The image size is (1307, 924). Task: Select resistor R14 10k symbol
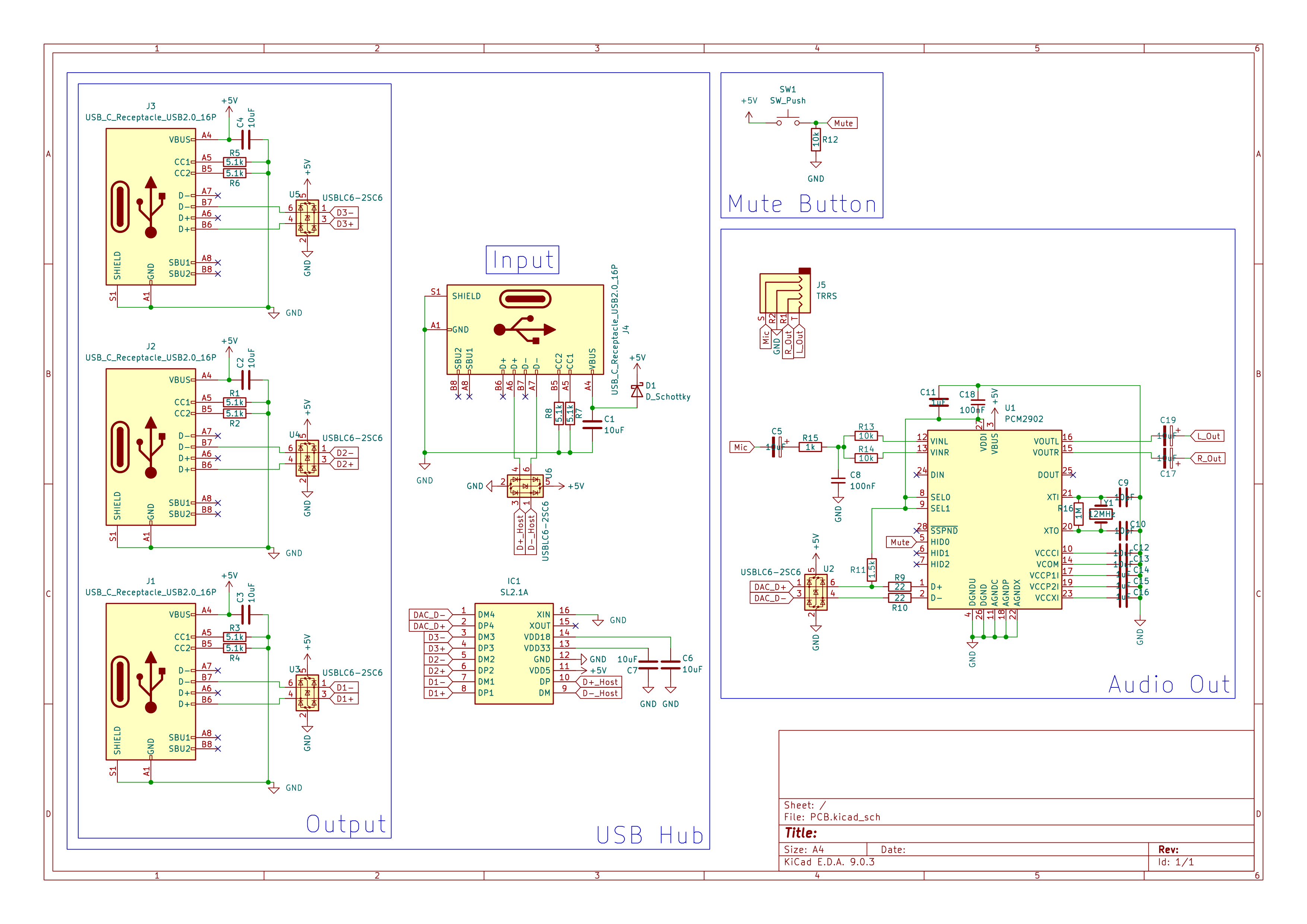(x=866, y=458)
